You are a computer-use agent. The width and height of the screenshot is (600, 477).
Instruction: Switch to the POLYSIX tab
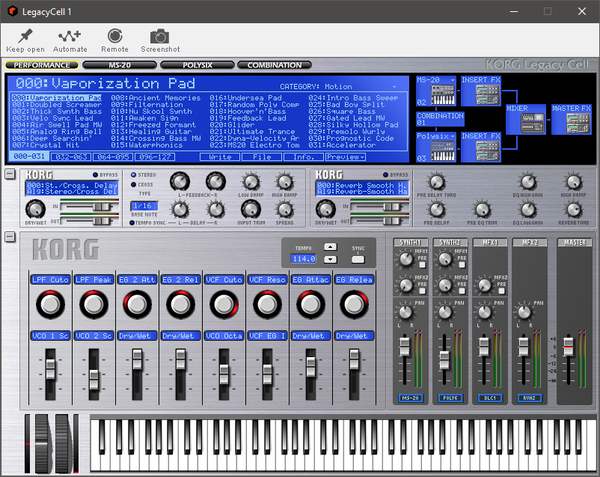[197, 65]
